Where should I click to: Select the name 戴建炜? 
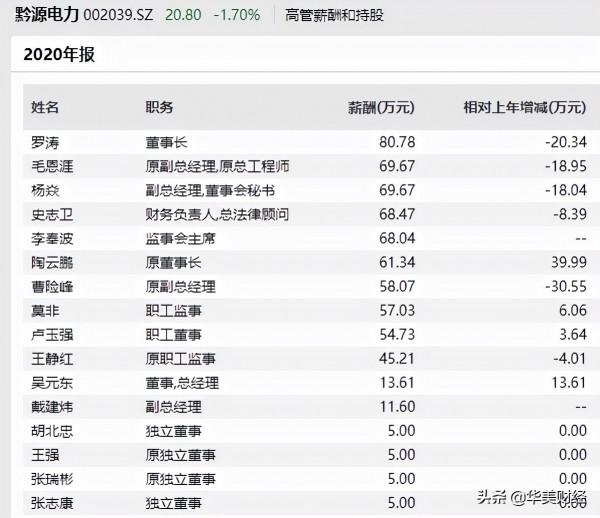coord(52,407)
